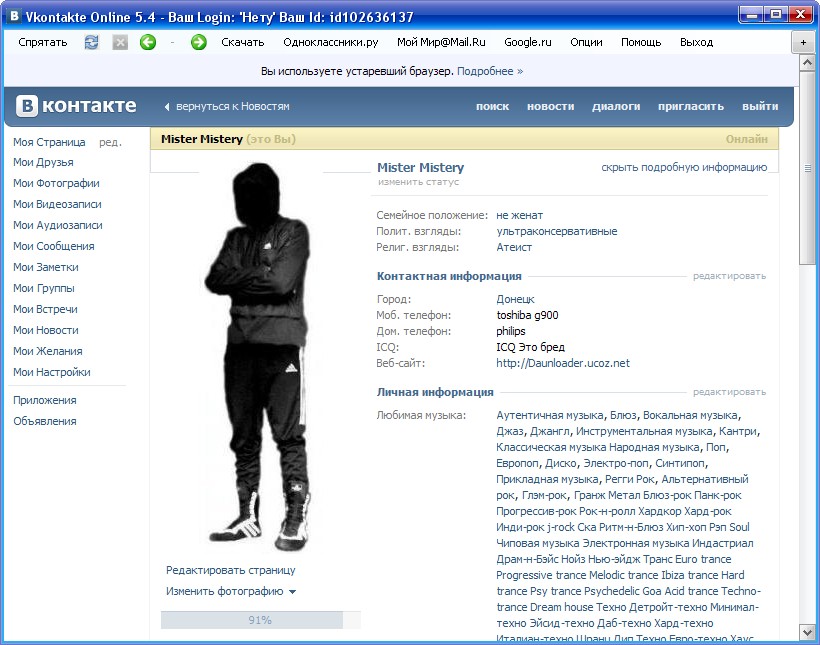Click 'поиск' in the VK header
This screenshot has height=645, width=820.
[x=493, y=106]
